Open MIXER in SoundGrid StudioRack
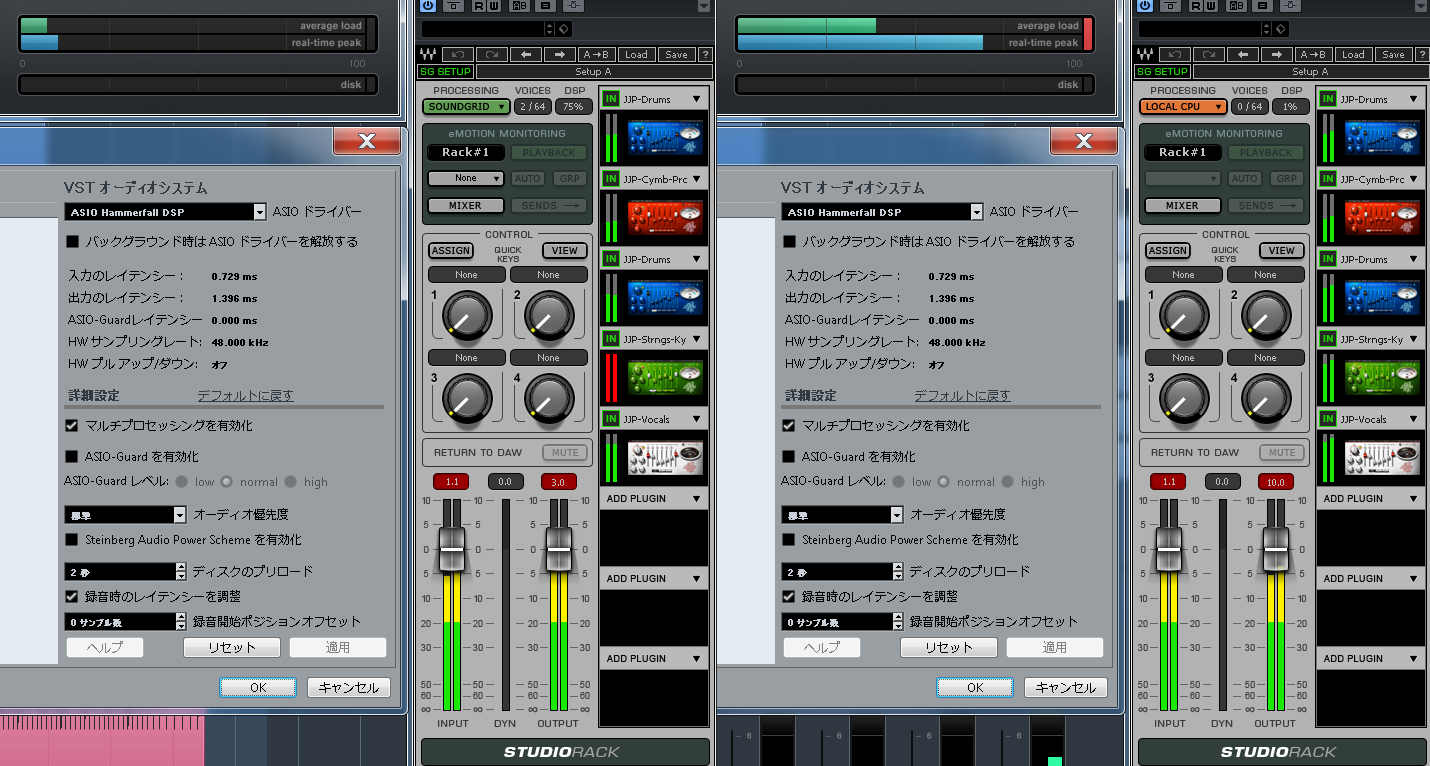The width and height of the screenshot is (1430, 766). tap(466, 205)
